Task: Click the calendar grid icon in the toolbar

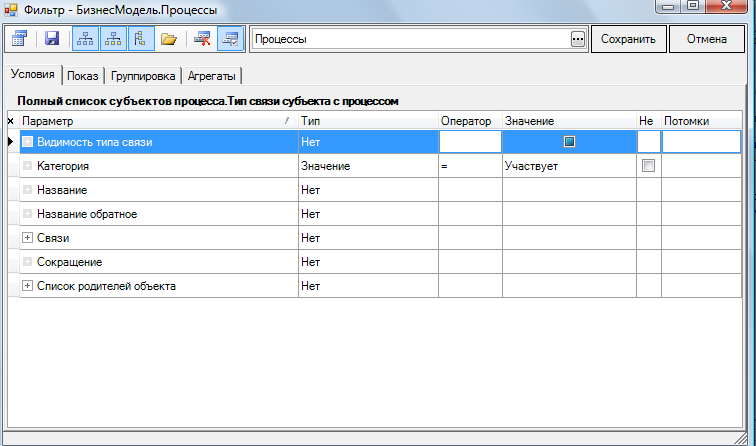Action: pos(19,39)
